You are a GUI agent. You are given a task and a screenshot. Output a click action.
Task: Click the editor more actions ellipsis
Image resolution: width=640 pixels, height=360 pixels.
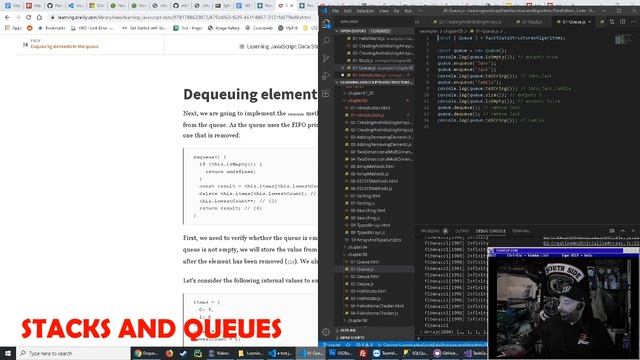click(x=633, y=22)
